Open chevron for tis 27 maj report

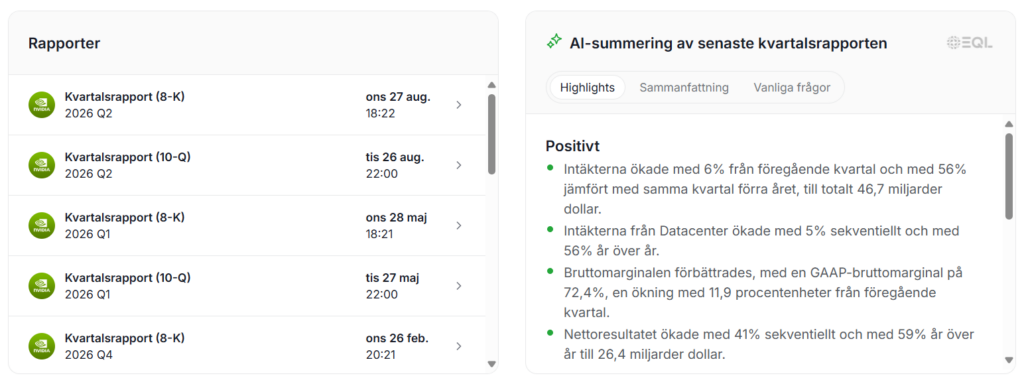pos(458,285)
